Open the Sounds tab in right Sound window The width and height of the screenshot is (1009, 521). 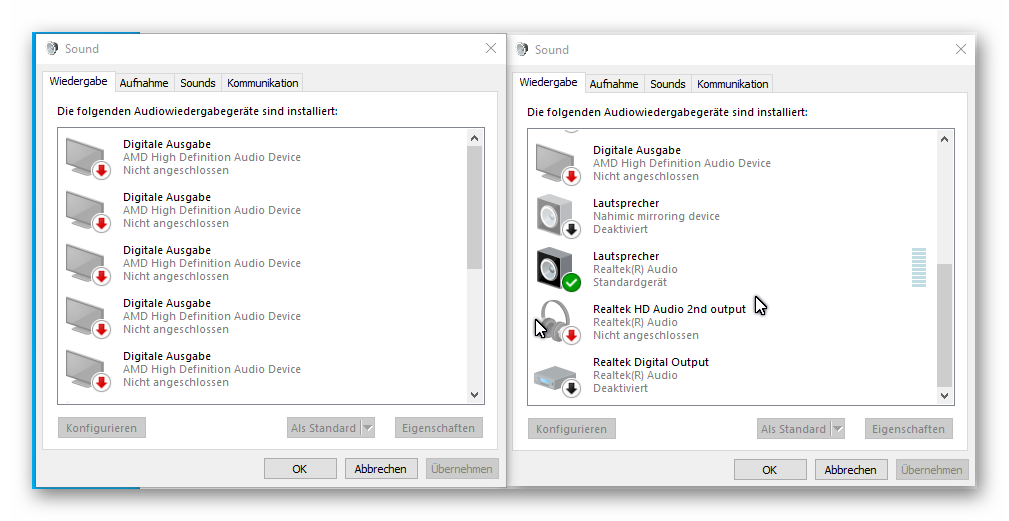(x=667, y=84)
